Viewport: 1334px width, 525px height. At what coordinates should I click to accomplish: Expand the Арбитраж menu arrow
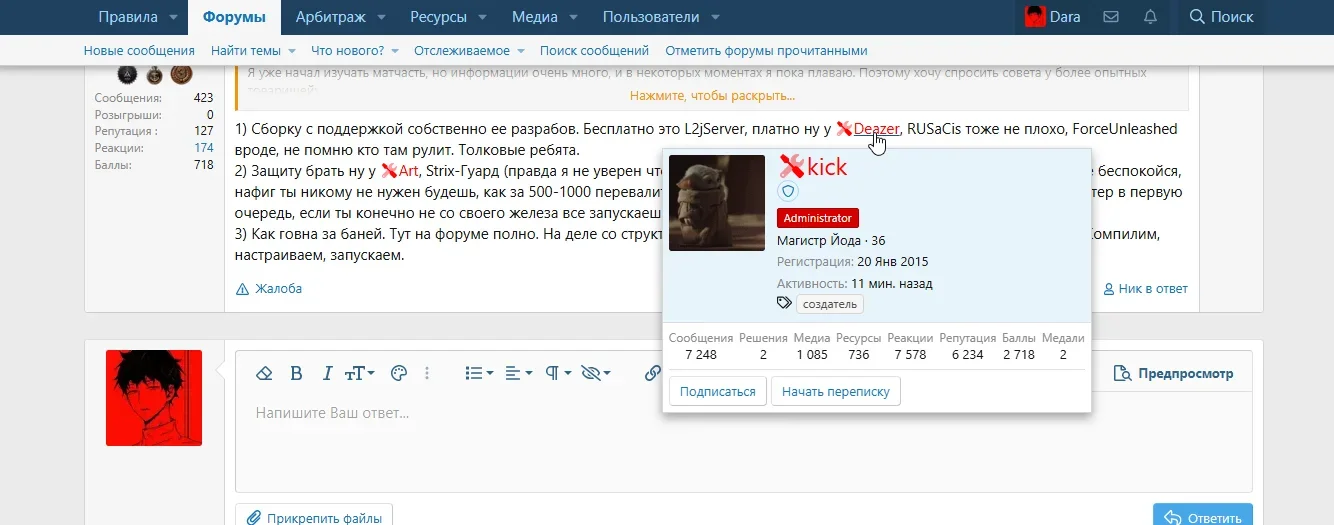pos(383,17)
